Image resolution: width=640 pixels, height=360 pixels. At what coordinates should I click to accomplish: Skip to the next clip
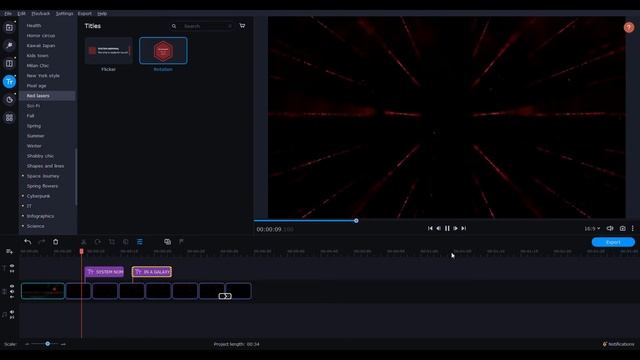click(464, 229)
